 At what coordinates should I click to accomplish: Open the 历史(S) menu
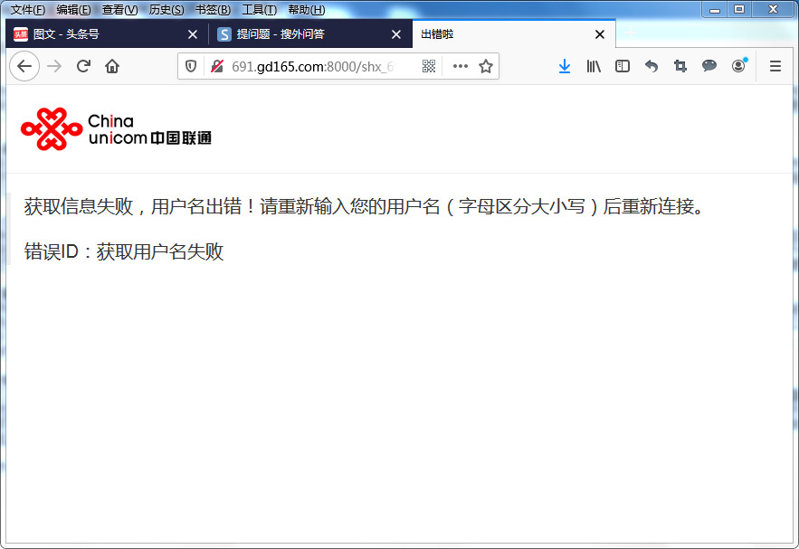(166, 9)
